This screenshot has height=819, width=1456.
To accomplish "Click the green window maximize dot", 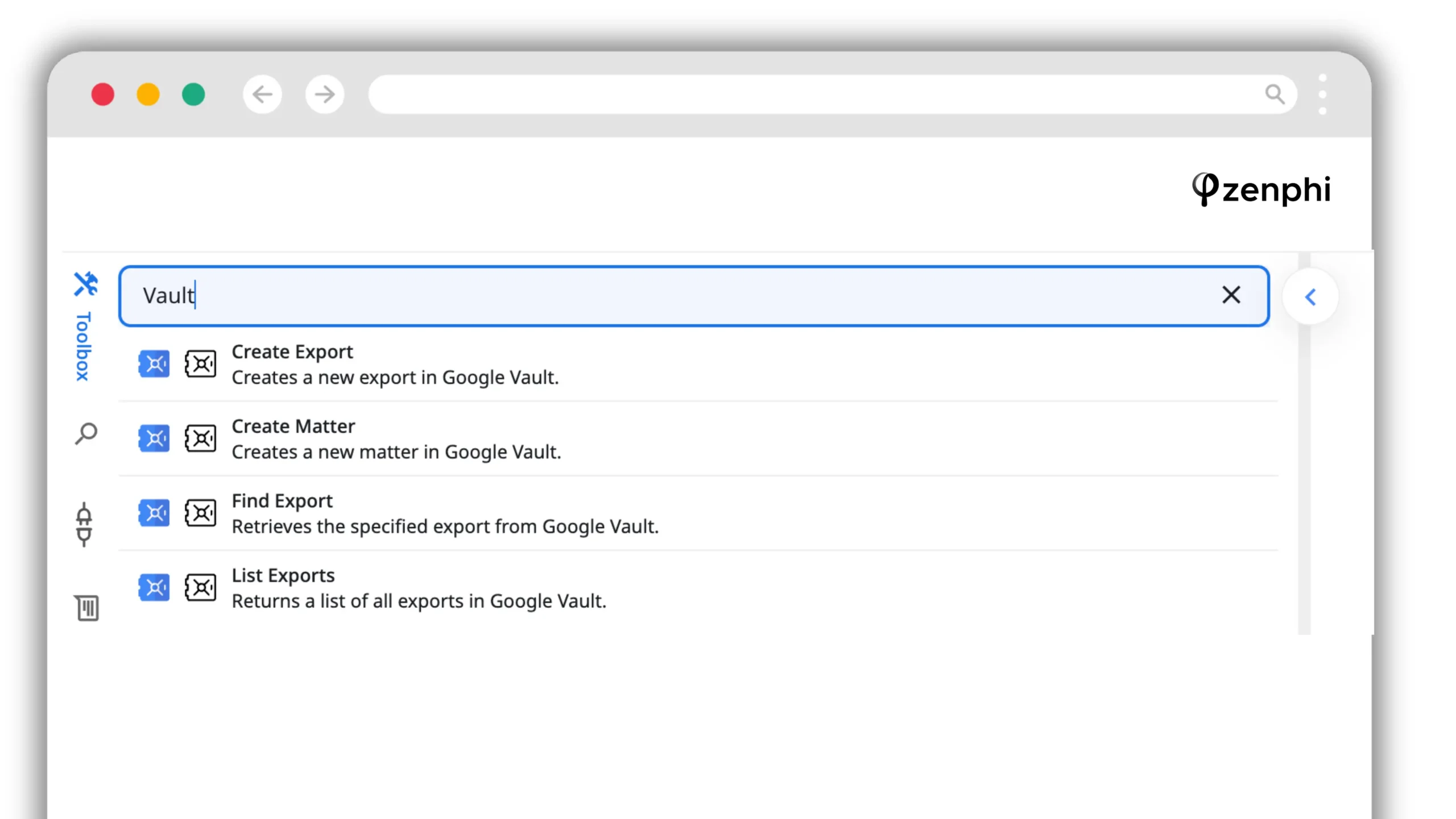I will coord(193,94).
